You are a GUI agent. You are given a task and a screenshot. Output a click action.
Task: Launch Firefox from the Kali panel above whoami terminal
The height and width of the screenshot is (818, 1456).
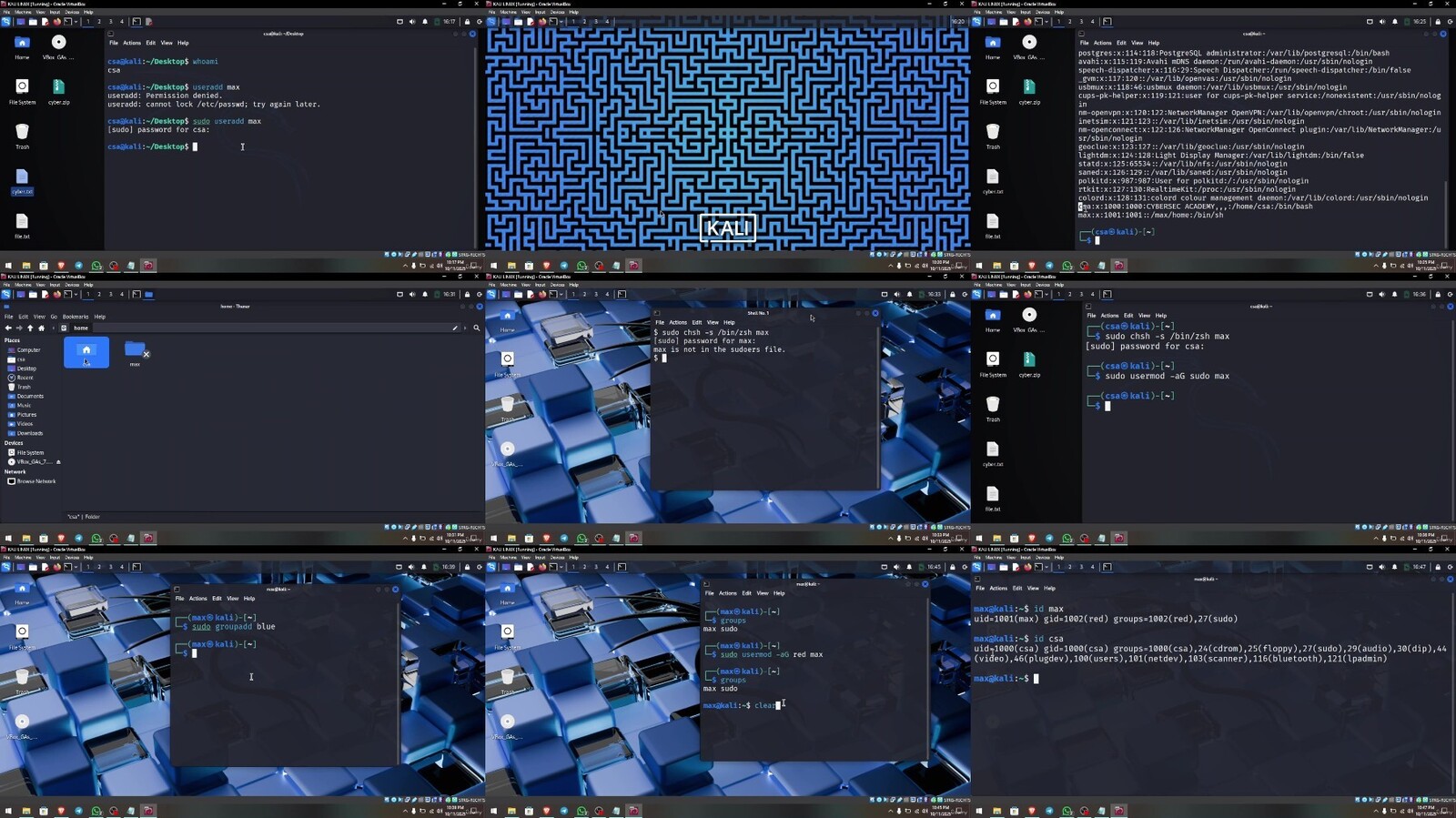[x=56, y=22]
